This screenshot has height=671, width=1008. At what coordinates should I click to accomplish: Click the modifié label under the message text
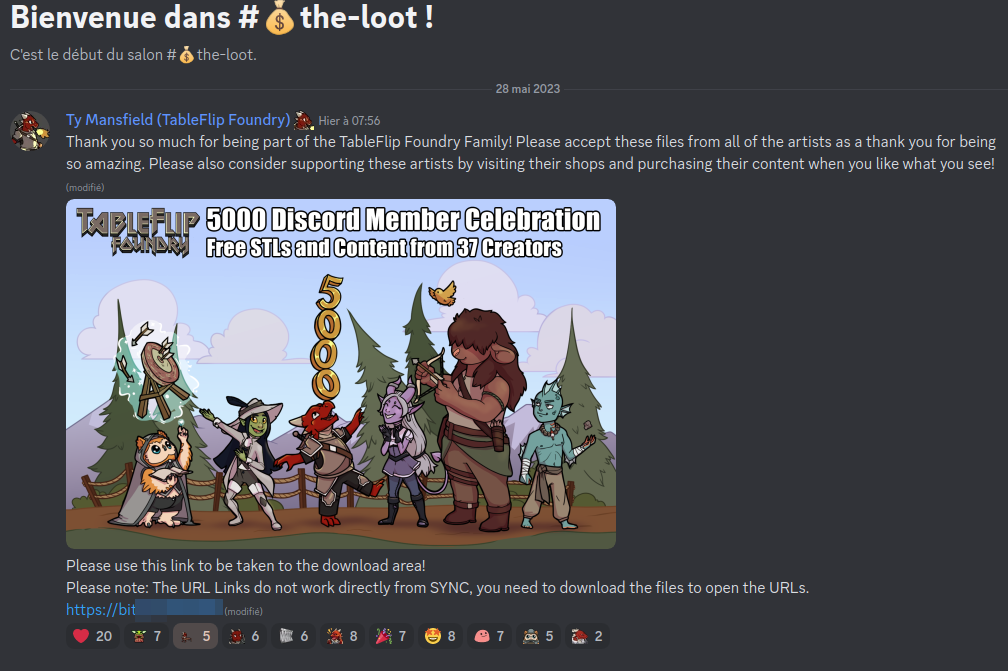pyautogui.click(x=85, y=188)
